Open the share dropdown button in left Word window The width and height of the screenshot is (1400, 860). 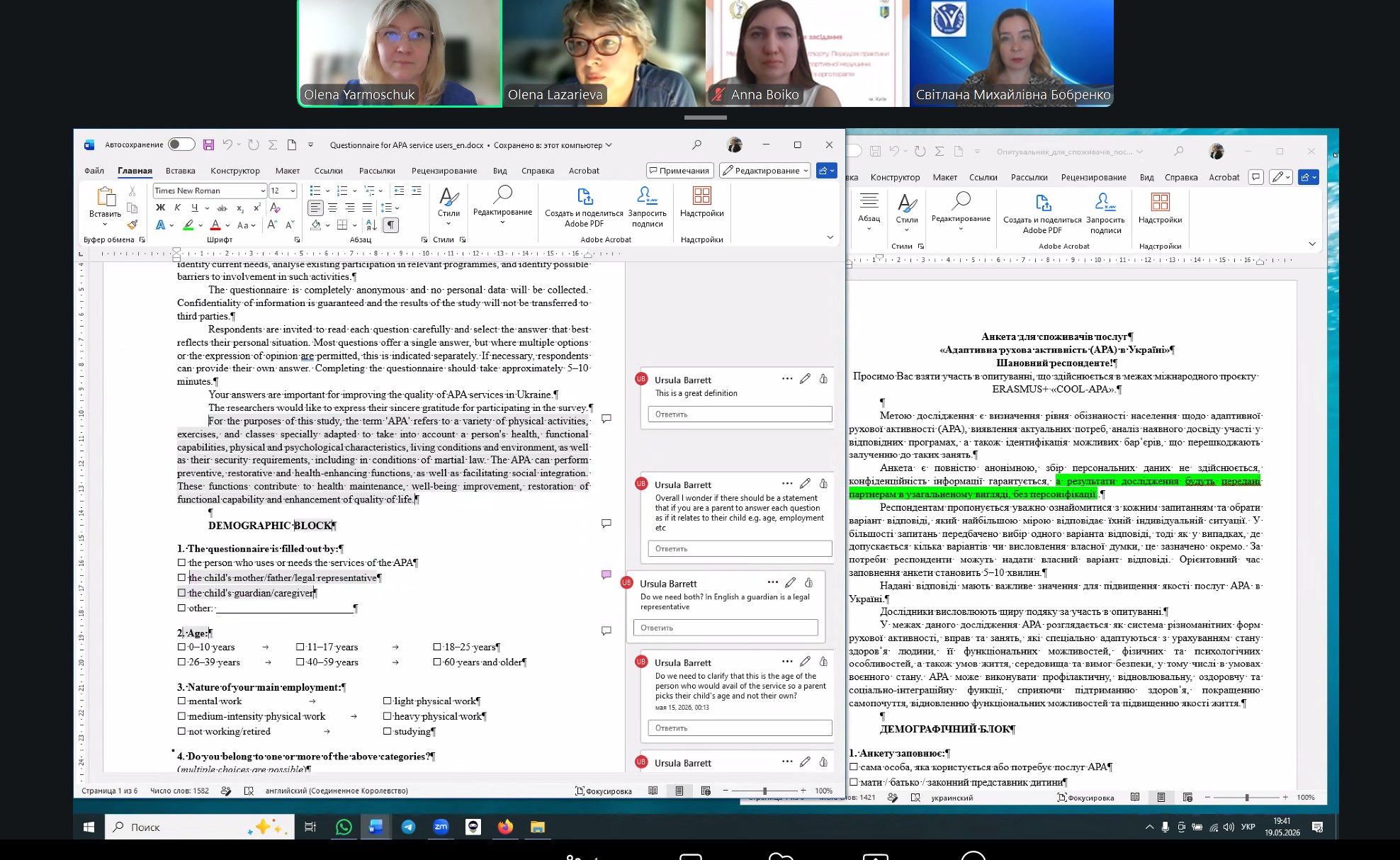tap(827, 171)
